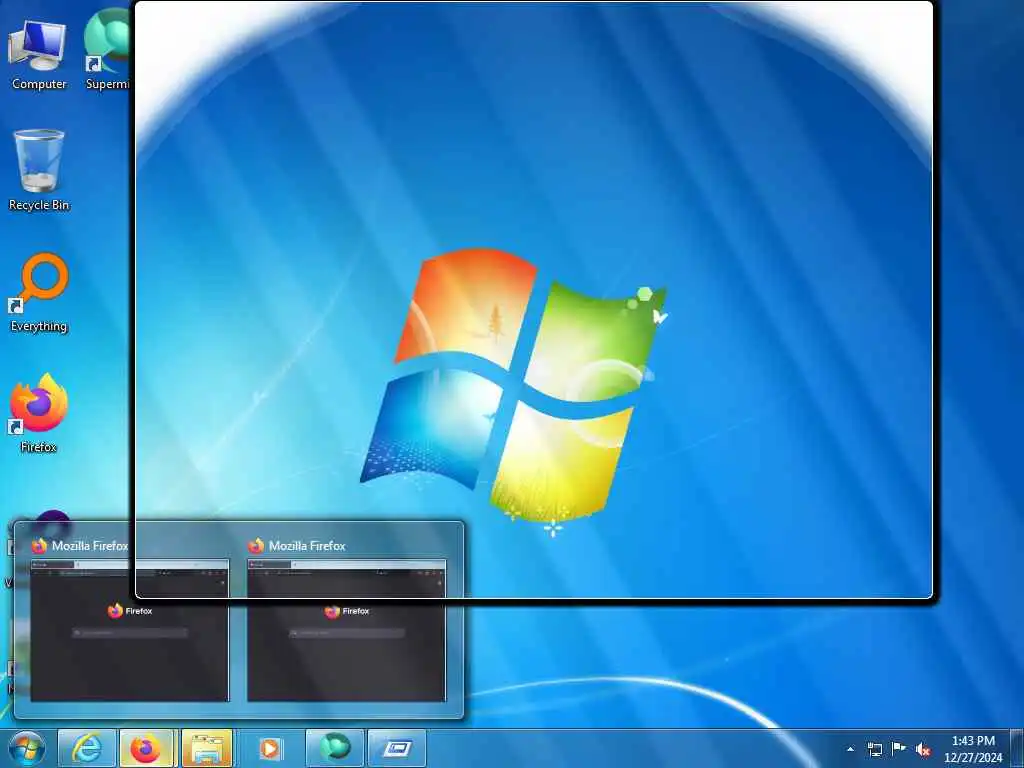Screen dimensions: 1024x768
Task: Launch Internet Explorer from the taskbar
Action: 87,748
